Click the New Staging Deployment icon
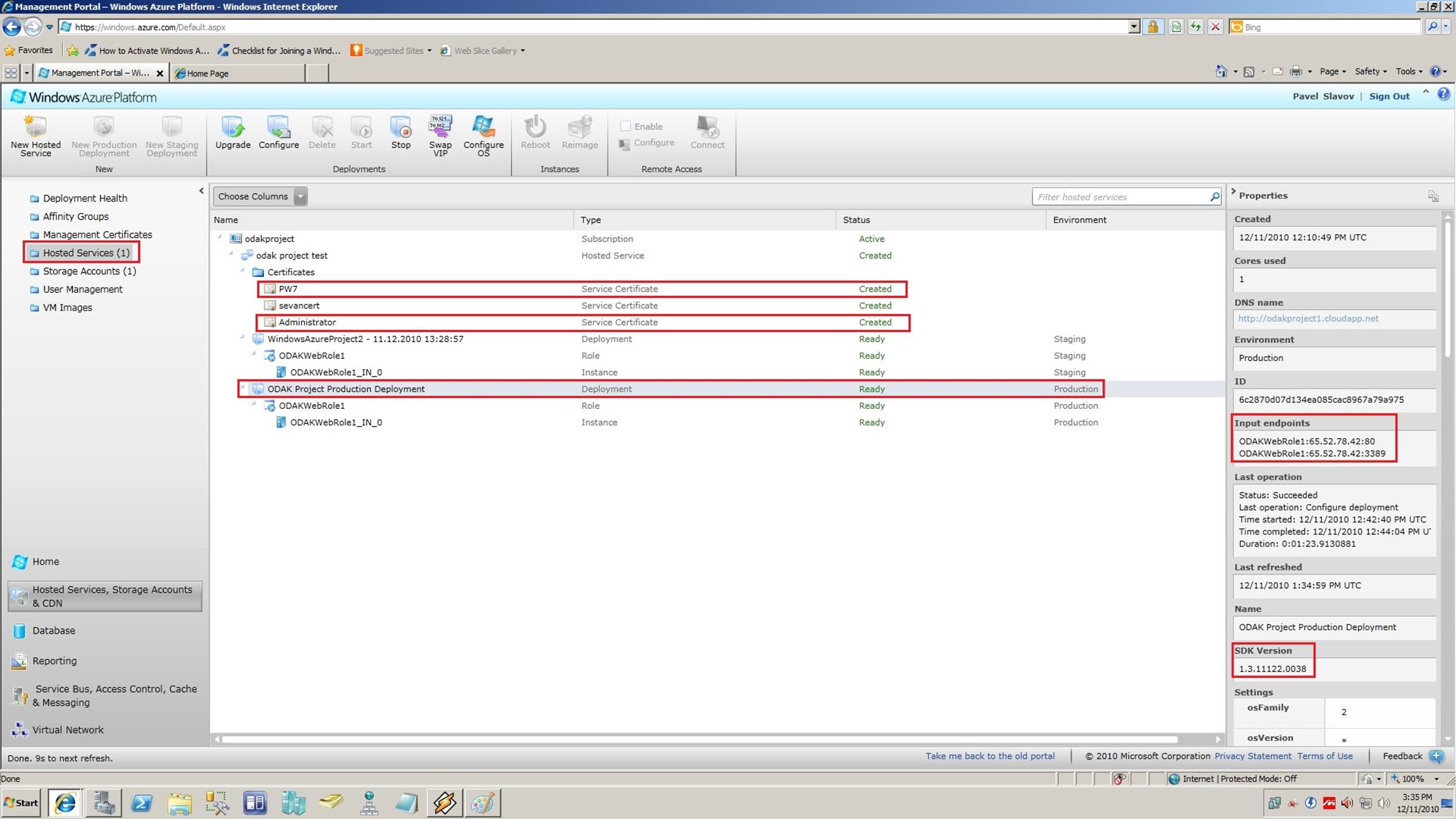Viewport: 1456px width, 819px height. [172, 126]
